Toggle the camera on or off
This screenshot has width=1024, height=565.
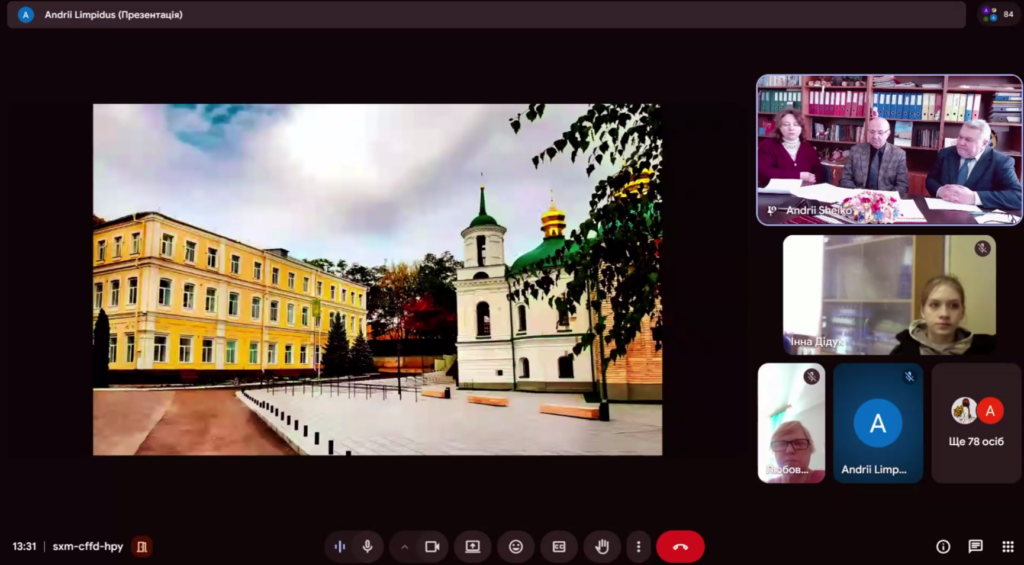pos(432,546)
